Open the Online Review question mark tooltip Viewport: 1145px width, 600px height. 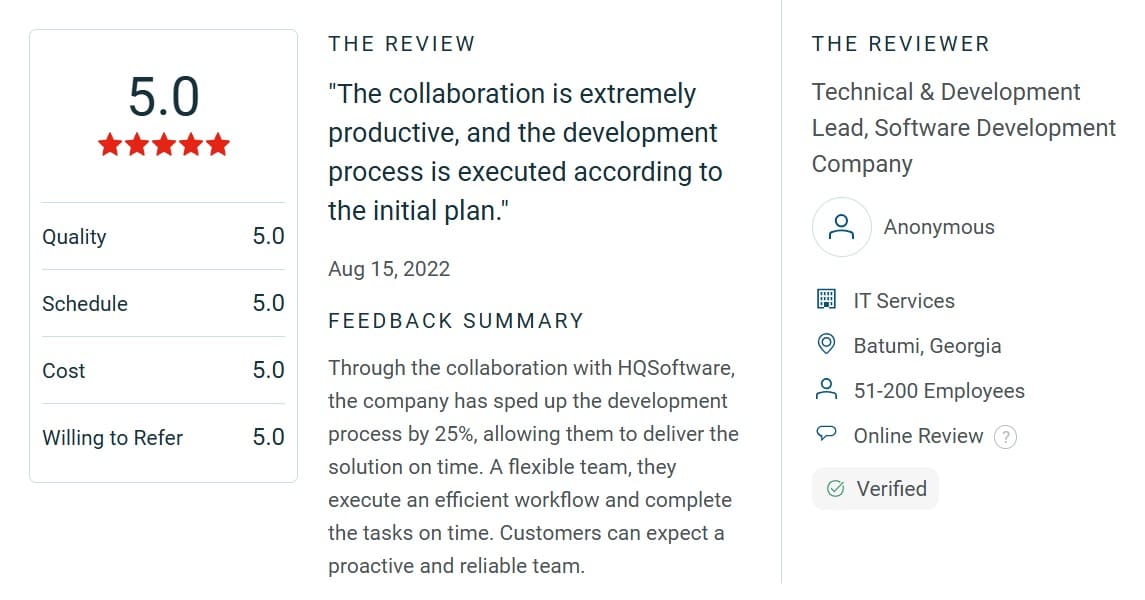(x=1006, y=437)
